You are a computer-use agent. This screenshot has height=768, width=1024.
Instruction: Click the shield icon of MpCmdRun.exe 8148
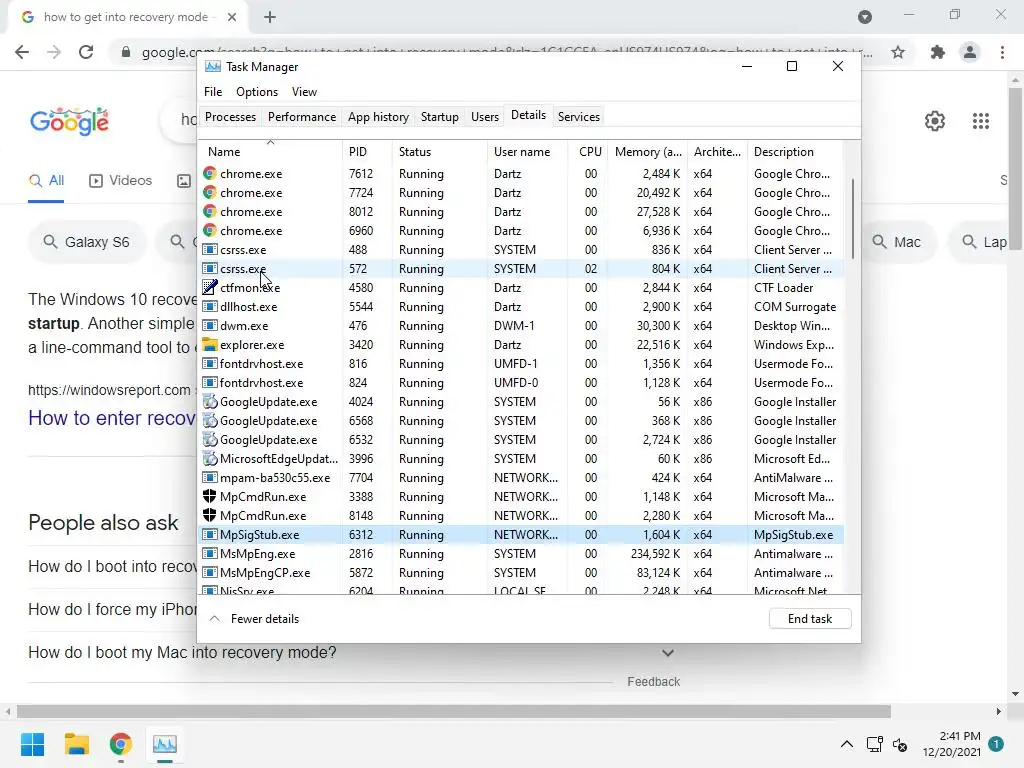click(x=210, y=515)
